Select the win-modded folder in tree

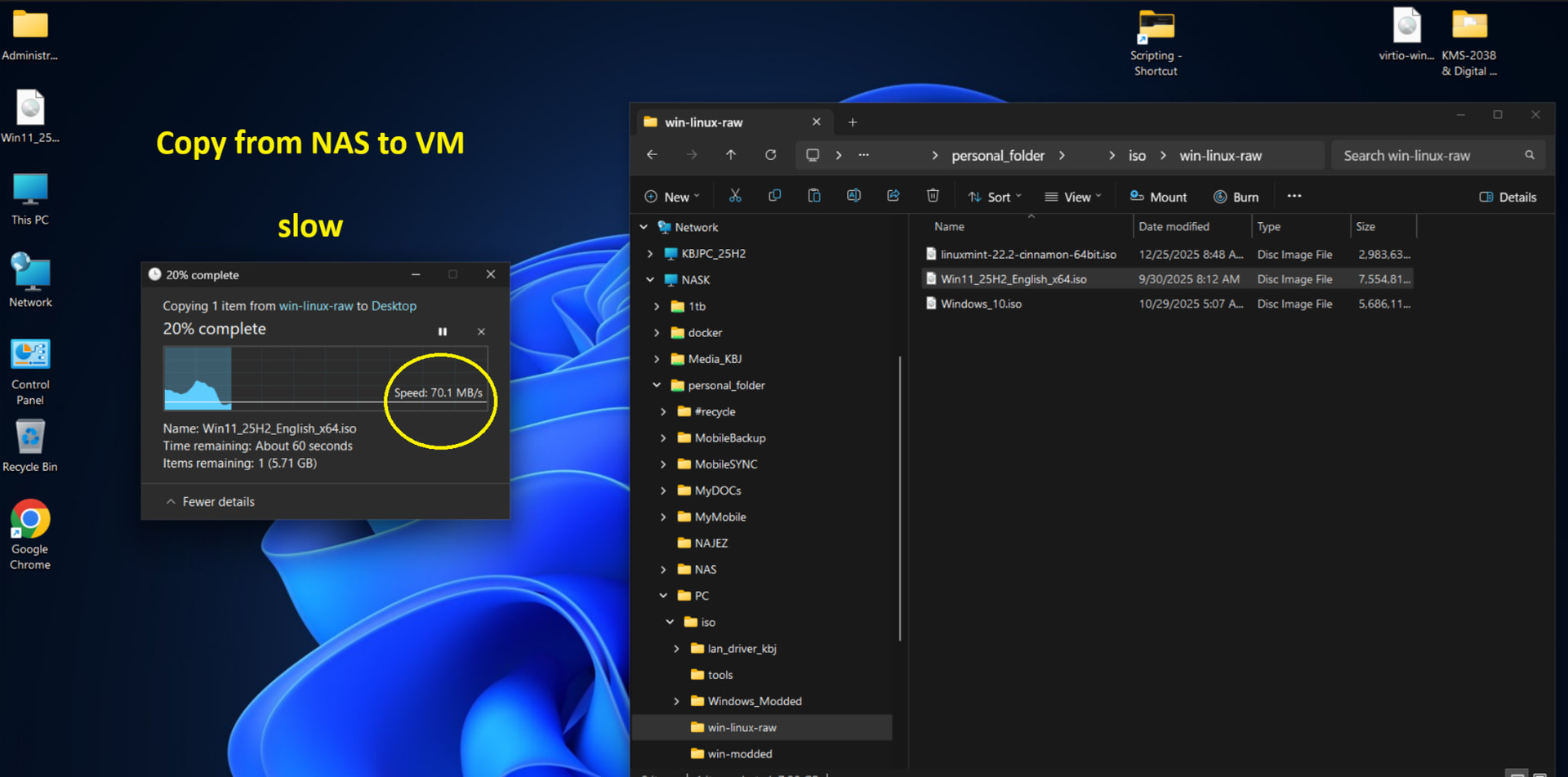739,754
